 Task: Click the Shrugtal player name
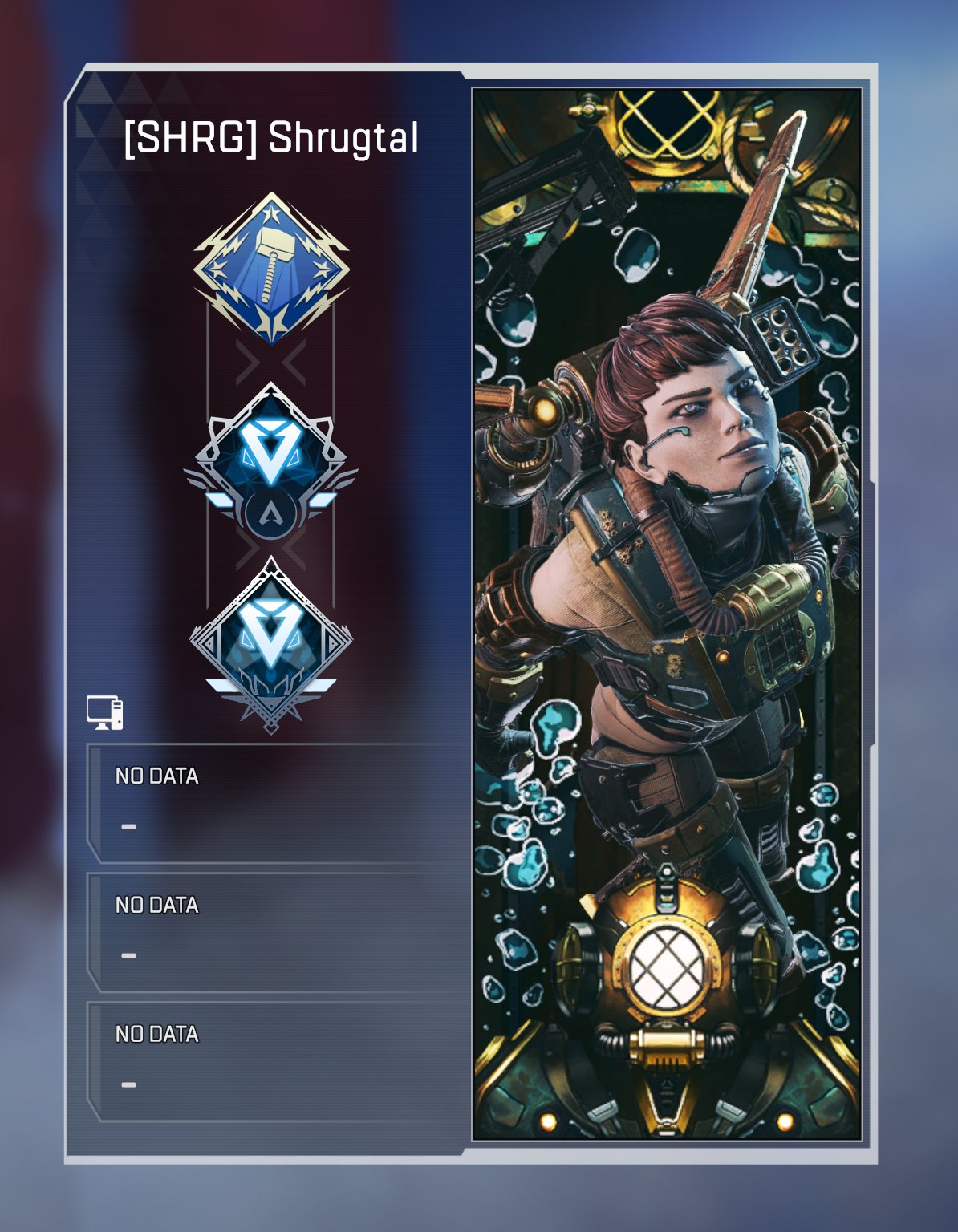[343, 138]
